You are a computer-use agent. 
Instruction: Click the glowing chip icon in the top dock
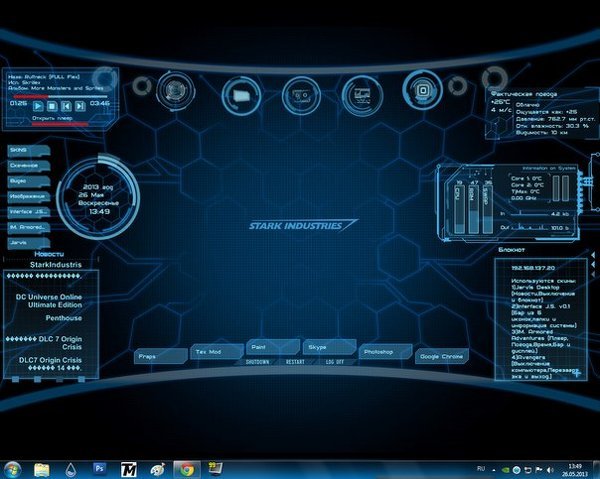point(422,92)
